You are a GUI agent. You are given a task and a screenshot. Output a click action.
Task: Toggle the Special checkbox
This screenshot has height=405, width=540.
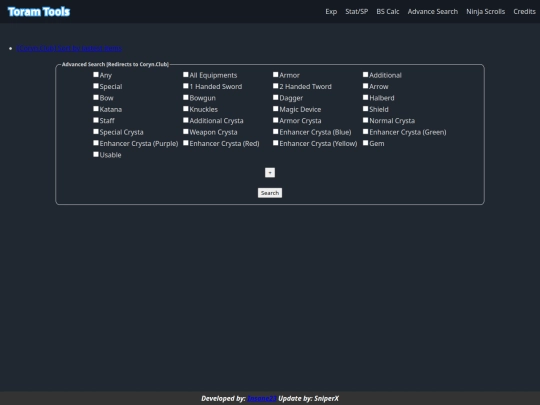[96, 86]
